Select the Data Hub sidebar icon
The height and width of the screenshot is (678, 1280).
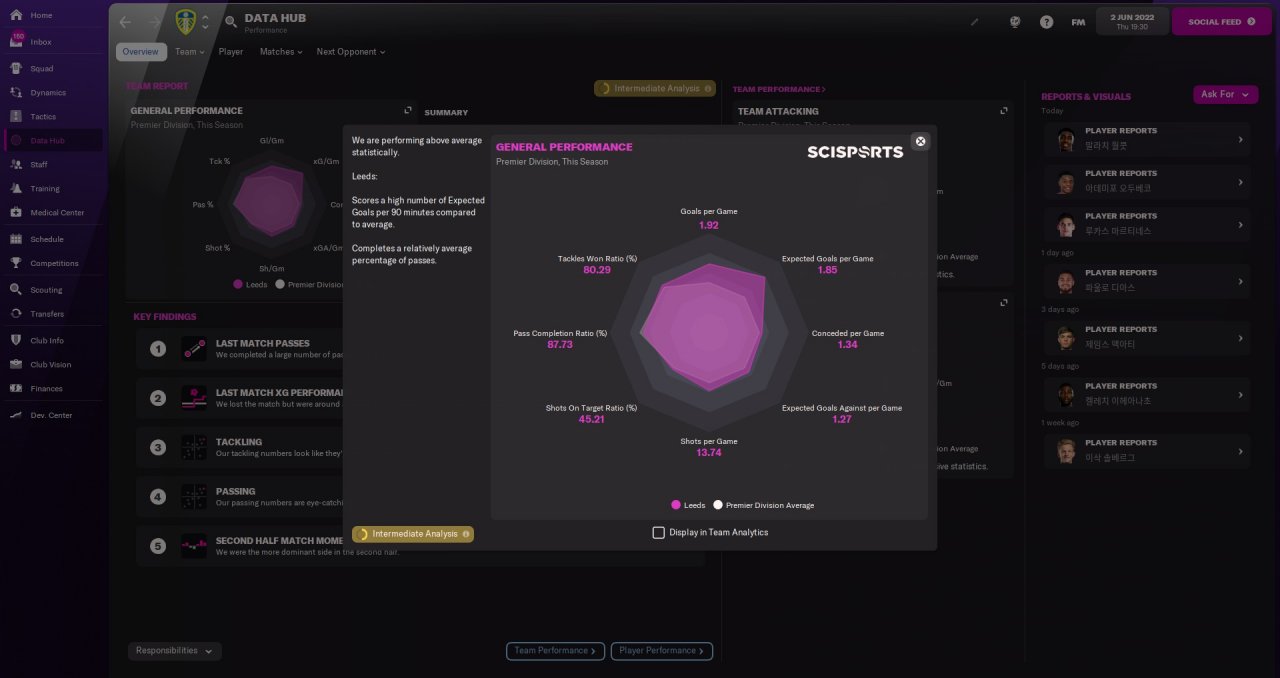pyautogui.click(x=16, y=141)
